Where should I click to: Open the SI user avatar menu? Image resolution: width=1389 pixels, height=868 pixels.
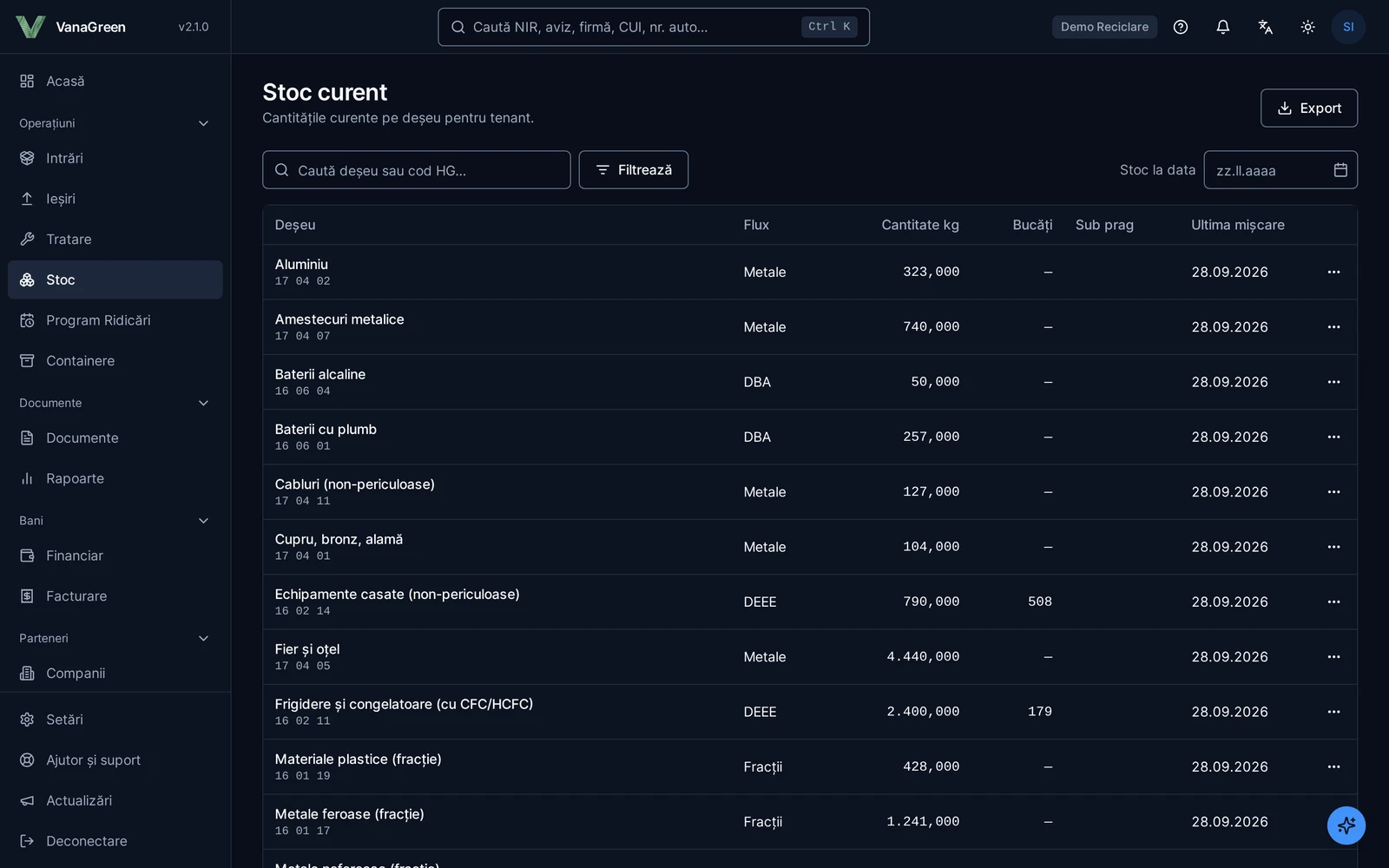1348,27
